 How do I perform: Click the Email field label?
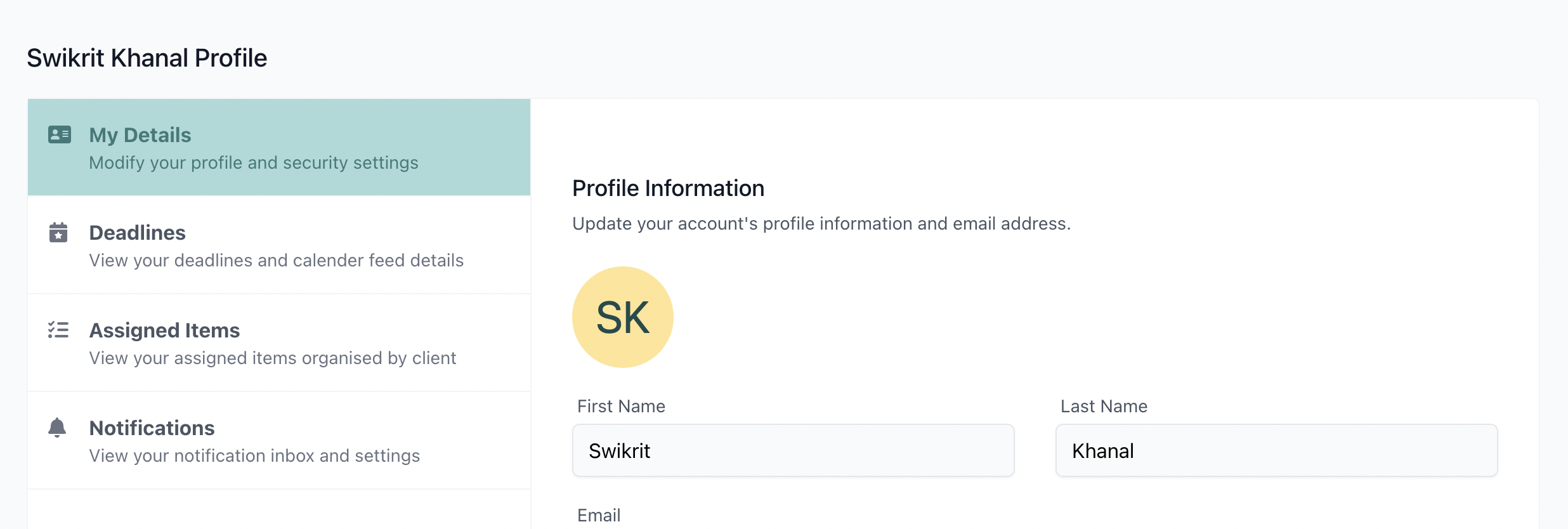click(599, 515)
